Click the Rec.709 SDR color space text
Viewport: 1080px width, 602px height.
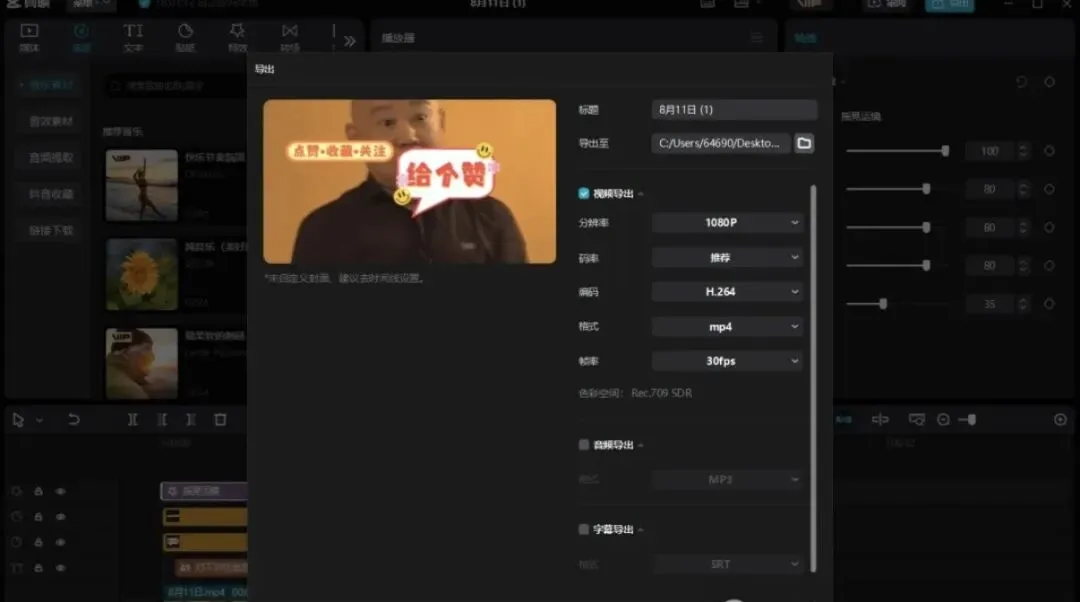(x=661, y=393)
